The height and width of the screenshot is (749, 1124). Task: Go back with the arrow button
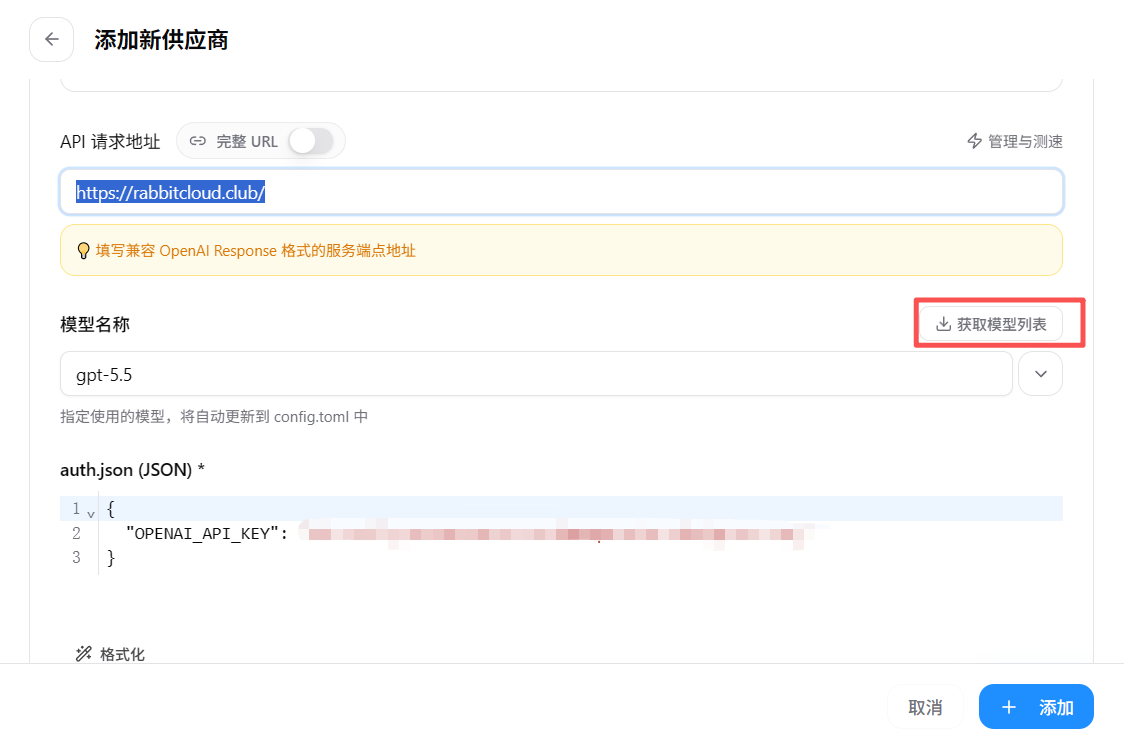(52, 39)
